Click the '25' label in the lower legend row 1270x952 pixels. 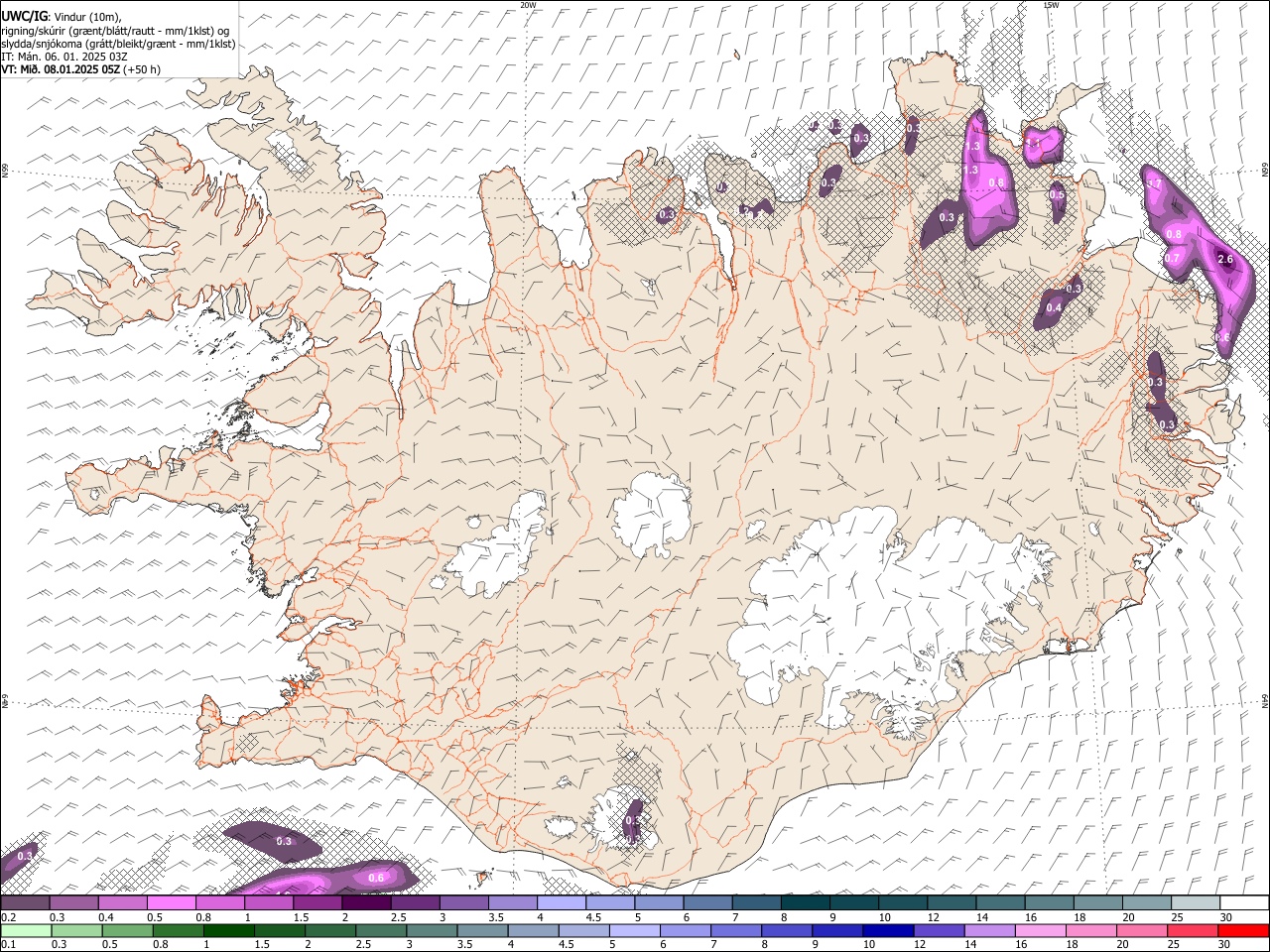click(x=1174, y=944)
